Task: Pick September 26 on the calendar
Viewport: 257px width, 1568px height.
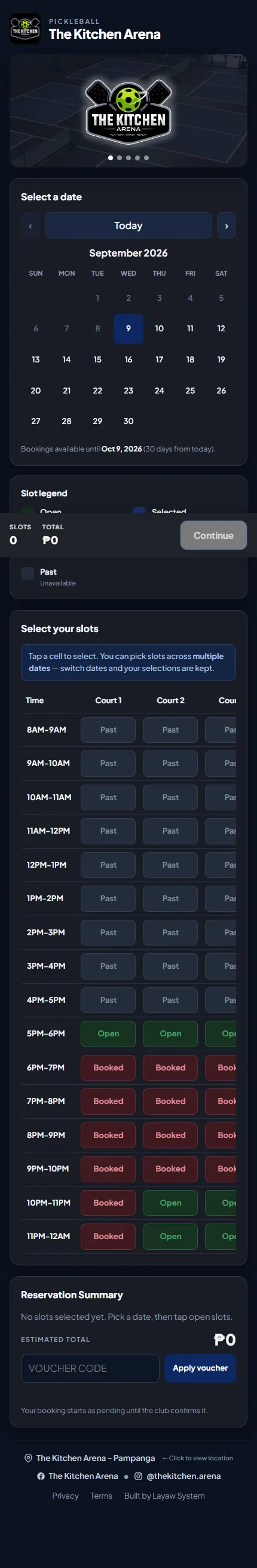Action: tap(221, 391)
